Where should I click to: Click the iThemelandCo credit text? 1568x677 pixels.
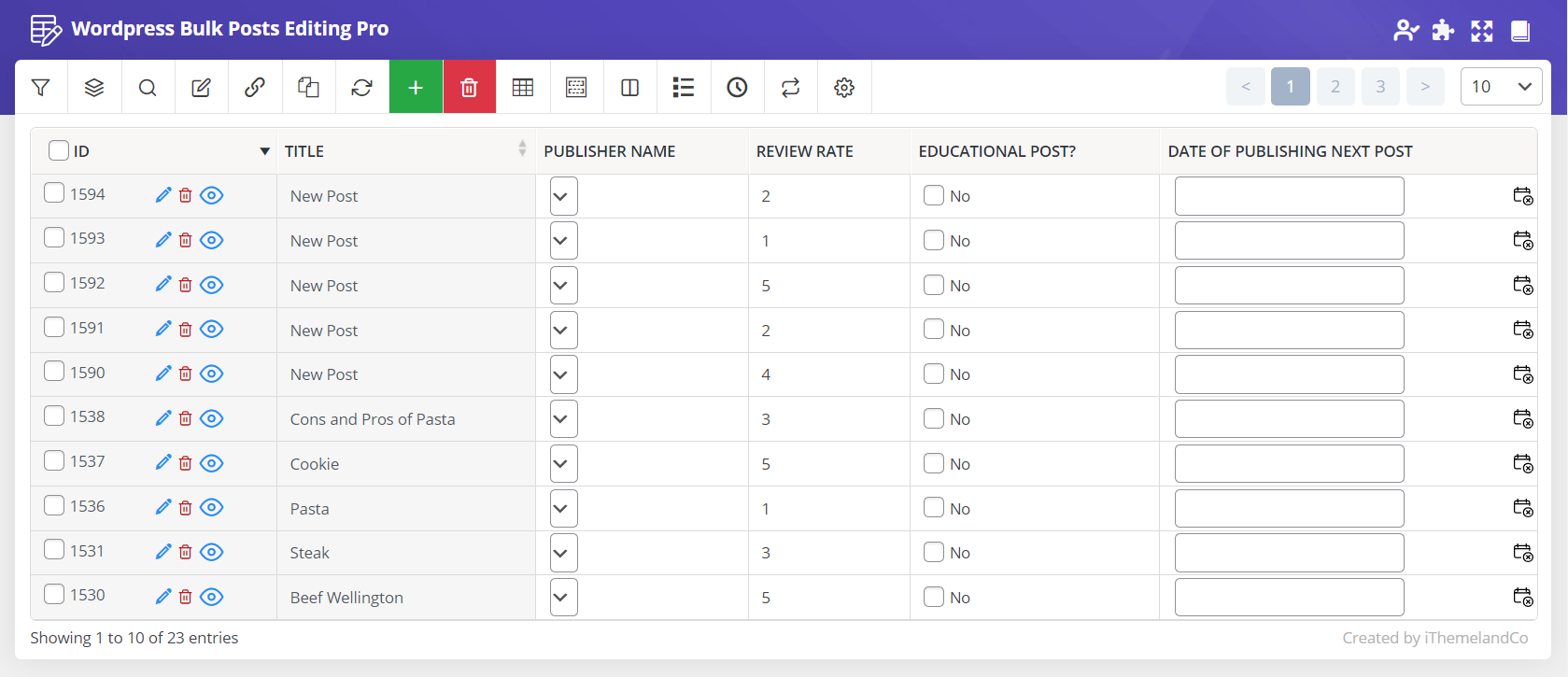[1435, 638]
